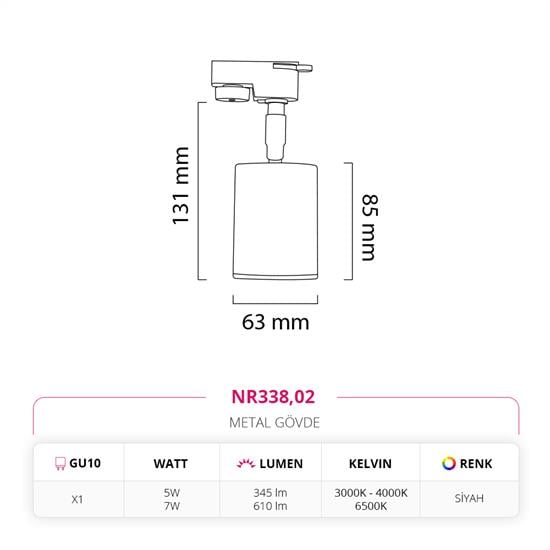The image size is (550, 550).
Task: Click the X1 quantity cell
Action: 77,499
